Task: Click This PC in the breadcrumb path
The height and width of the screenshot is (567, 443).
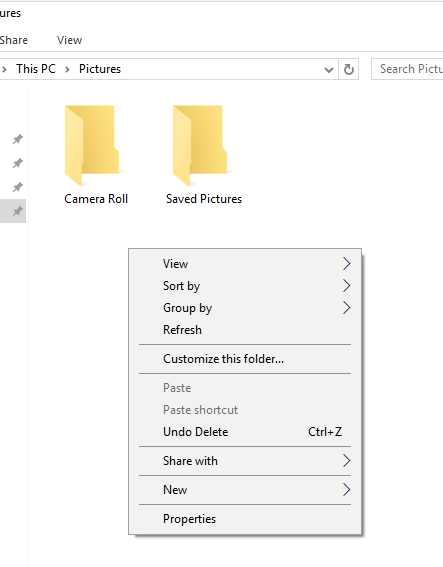Action: (x=36, y=69)
